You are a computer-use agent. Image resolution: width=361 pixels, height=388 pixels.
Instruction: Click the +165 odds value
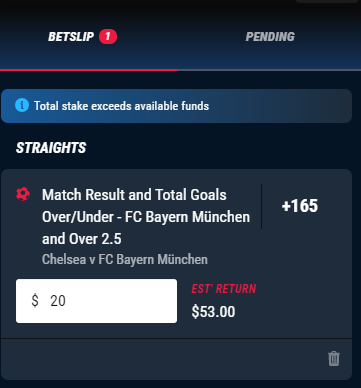coord(300,206)
